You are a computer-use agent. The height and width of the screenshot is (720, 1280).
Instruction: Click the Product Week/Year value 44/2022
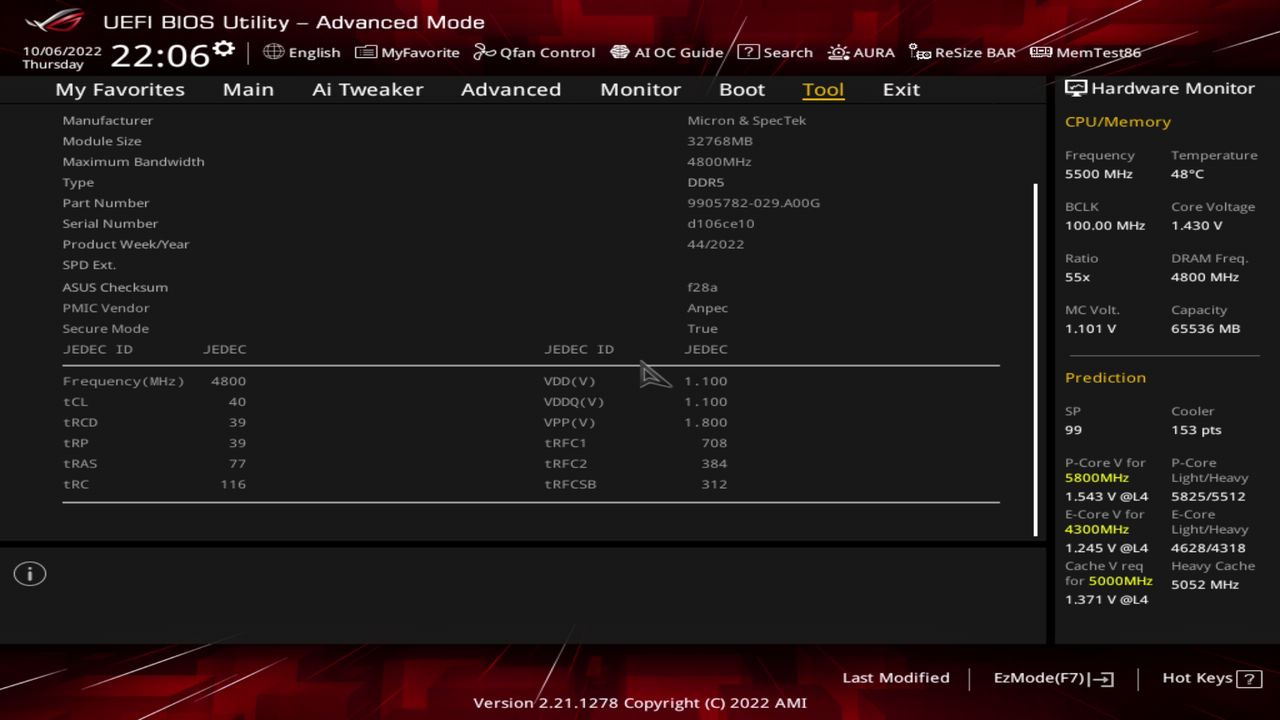(716, 244)
